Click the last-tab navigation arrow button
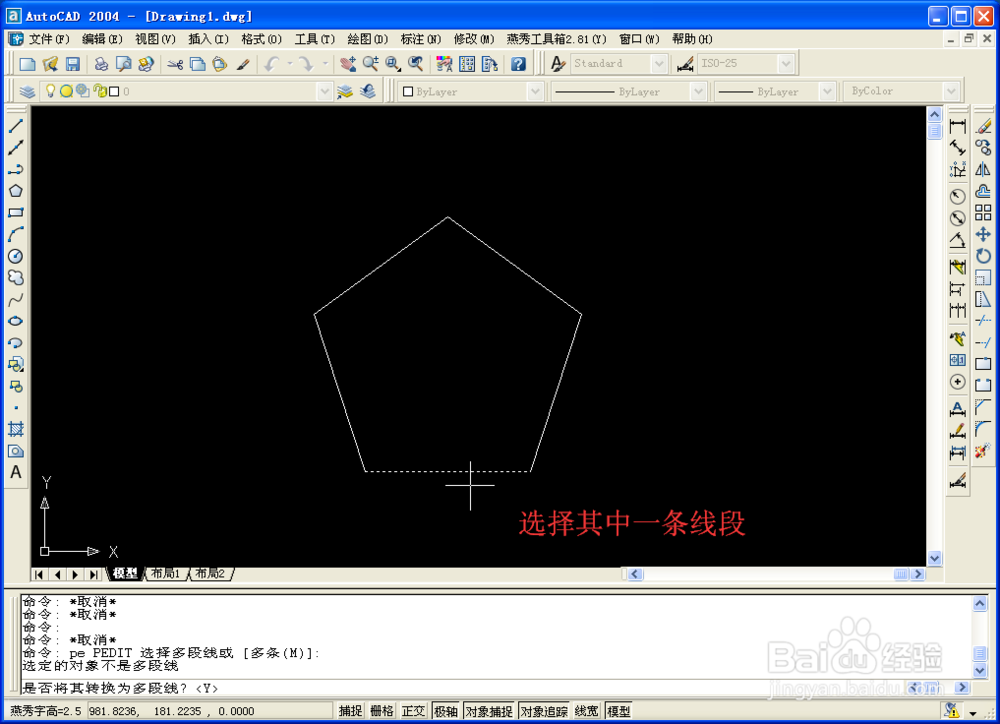Viewport: 1000px width, 724px height. [93, 574]
